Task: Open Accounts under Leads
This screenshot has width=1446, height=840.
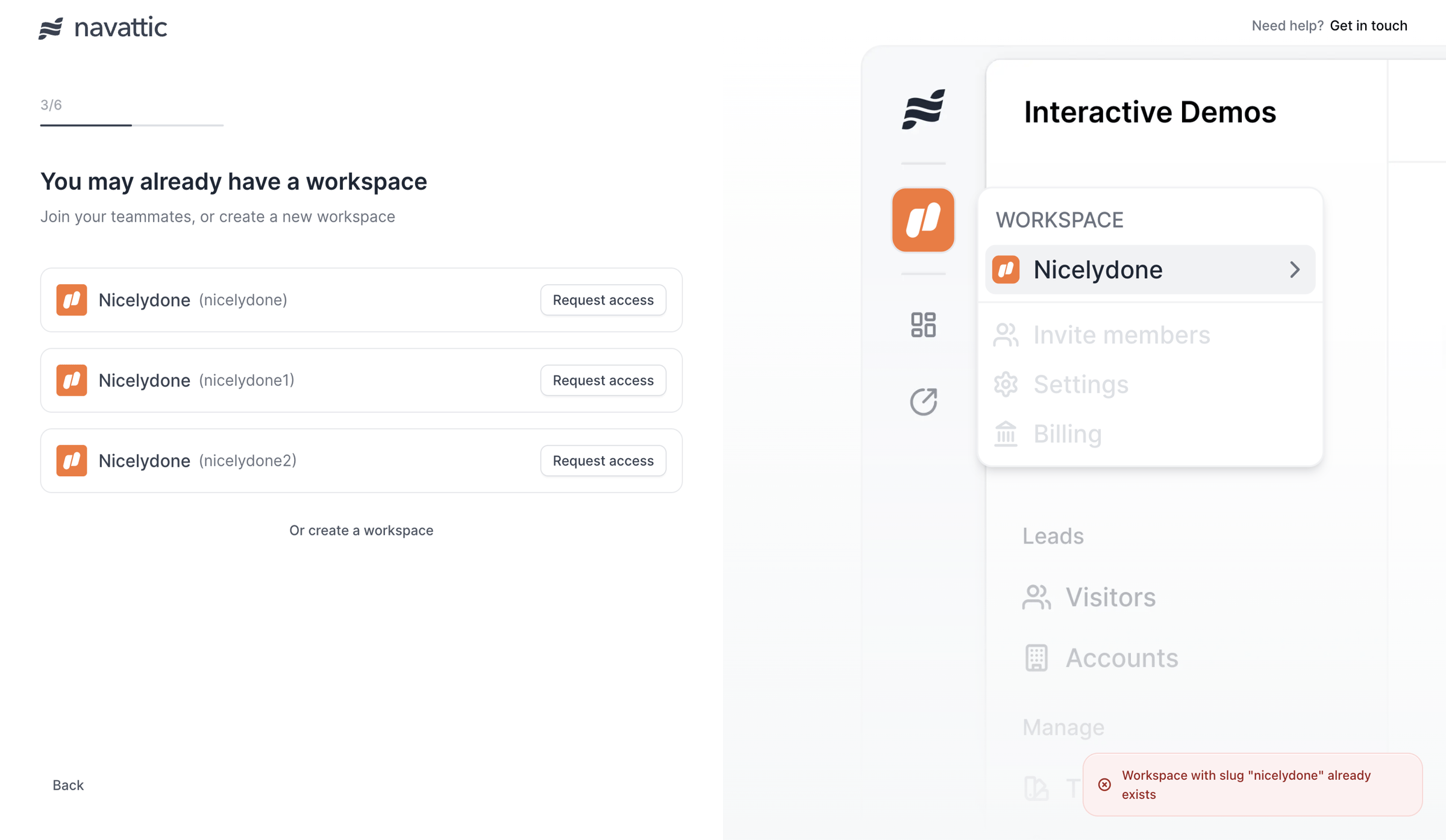Action: (x=1122, y=658)
